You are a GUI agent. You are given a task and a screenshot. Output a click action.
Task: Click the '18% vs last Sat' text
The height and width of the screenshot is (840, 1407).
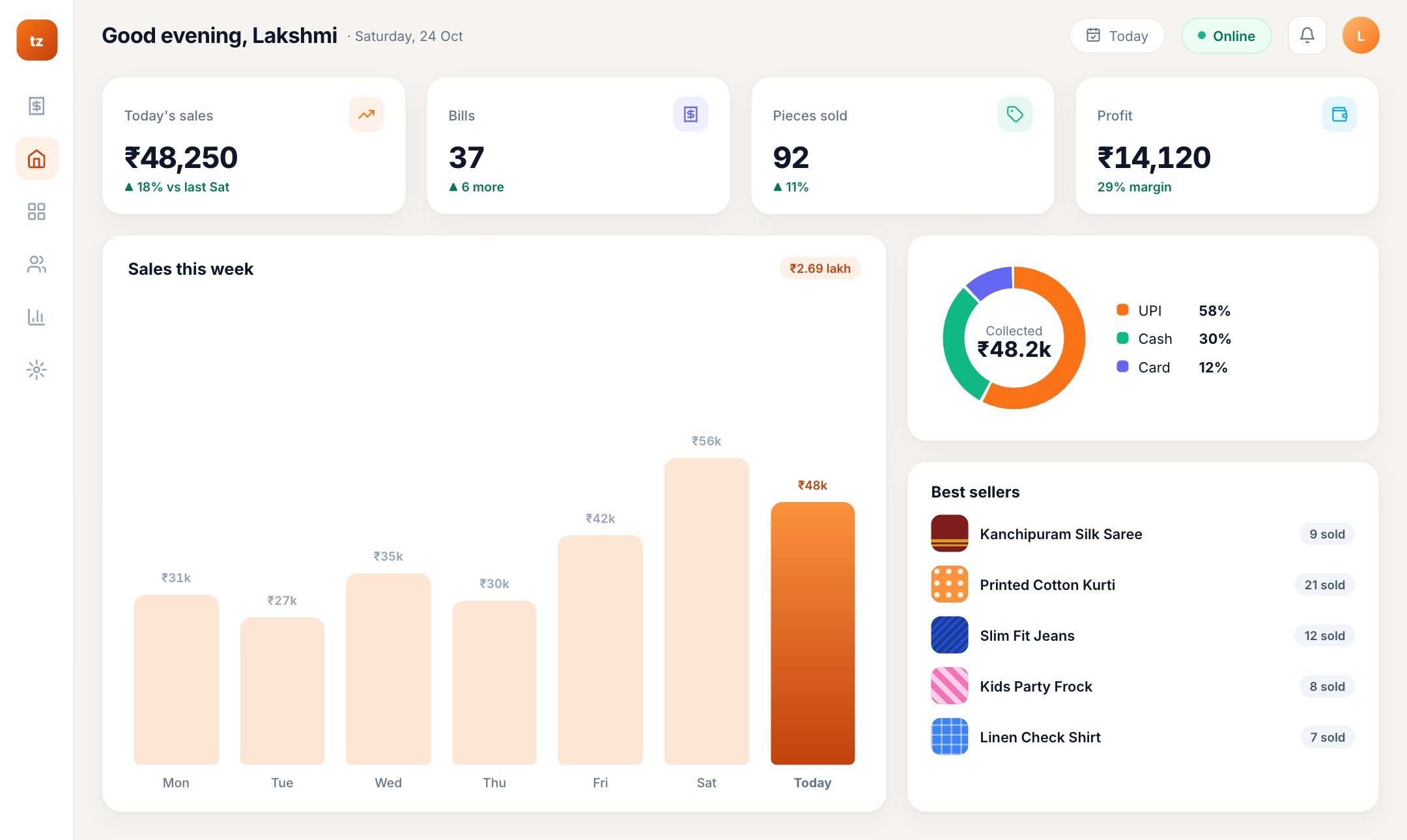[183, 187]
